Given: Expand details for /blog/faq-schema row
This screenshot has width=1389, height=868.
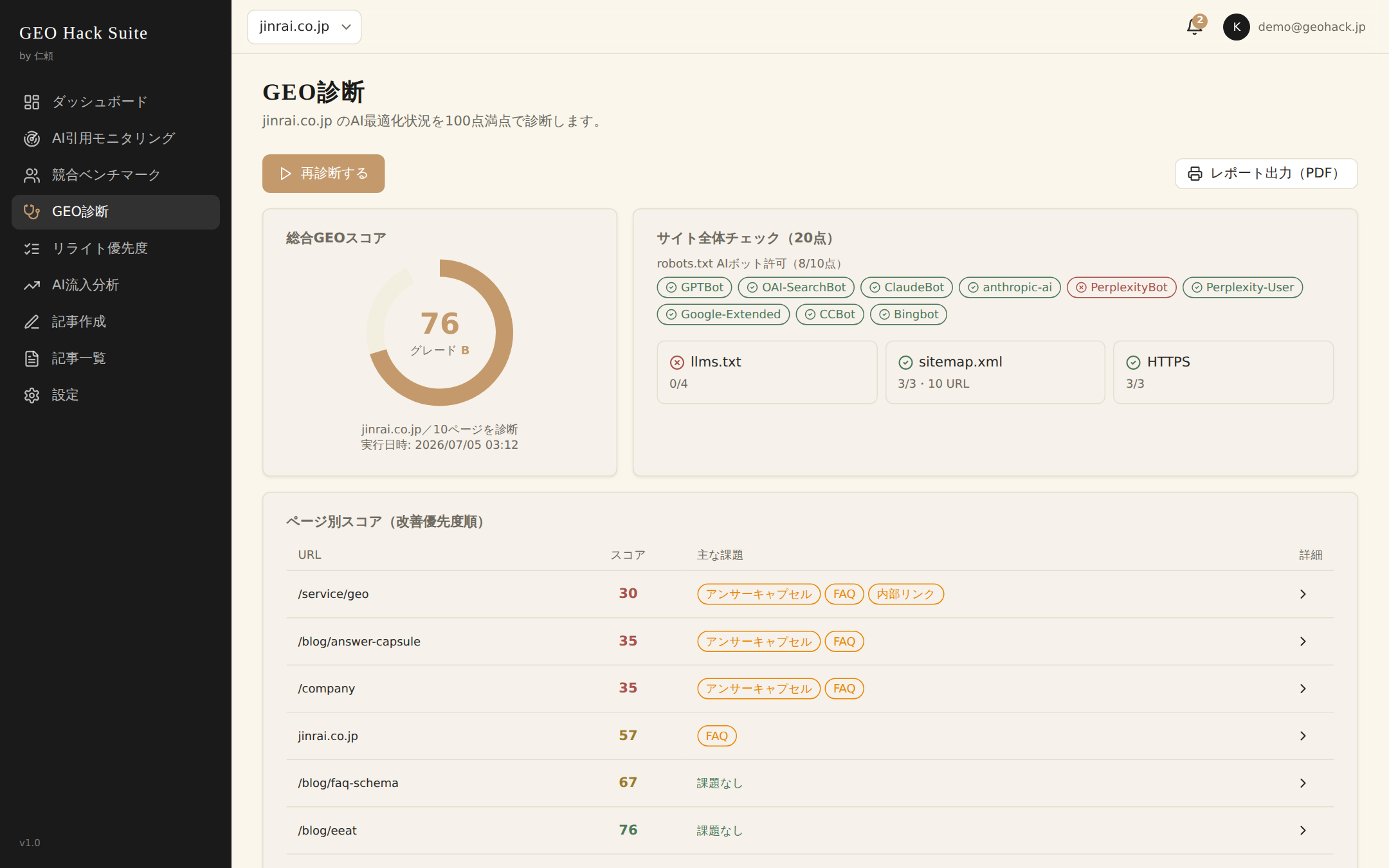Looking at the screenshot, I should click(x=1303, y=783).
